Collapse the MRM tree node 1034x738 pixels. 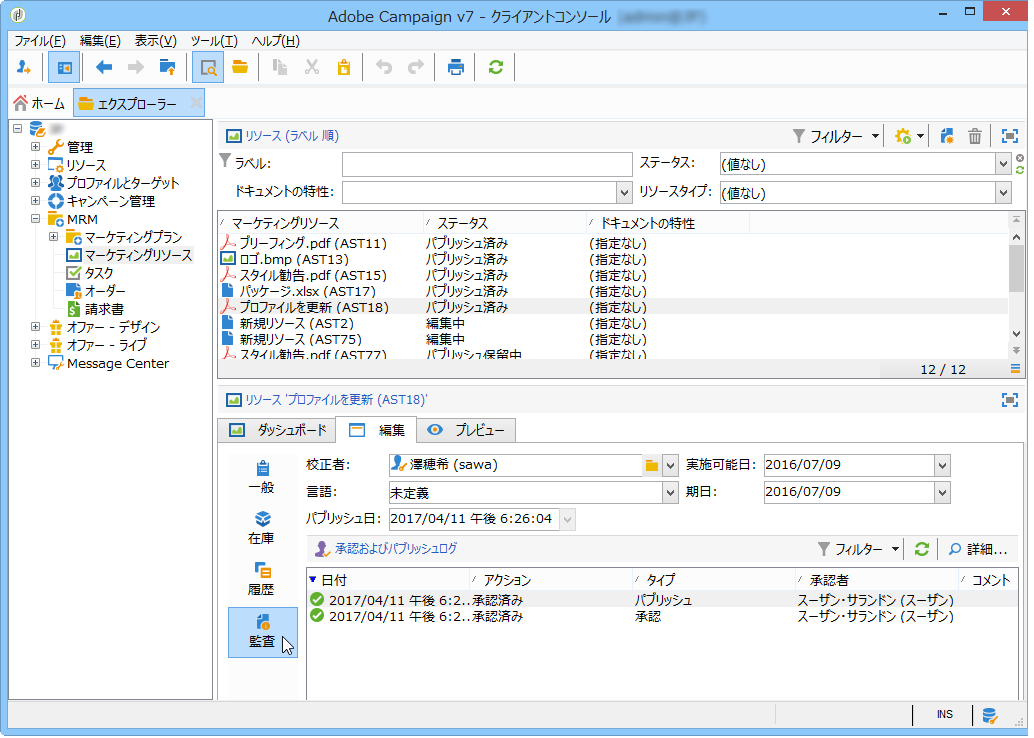tap(36, 218)
